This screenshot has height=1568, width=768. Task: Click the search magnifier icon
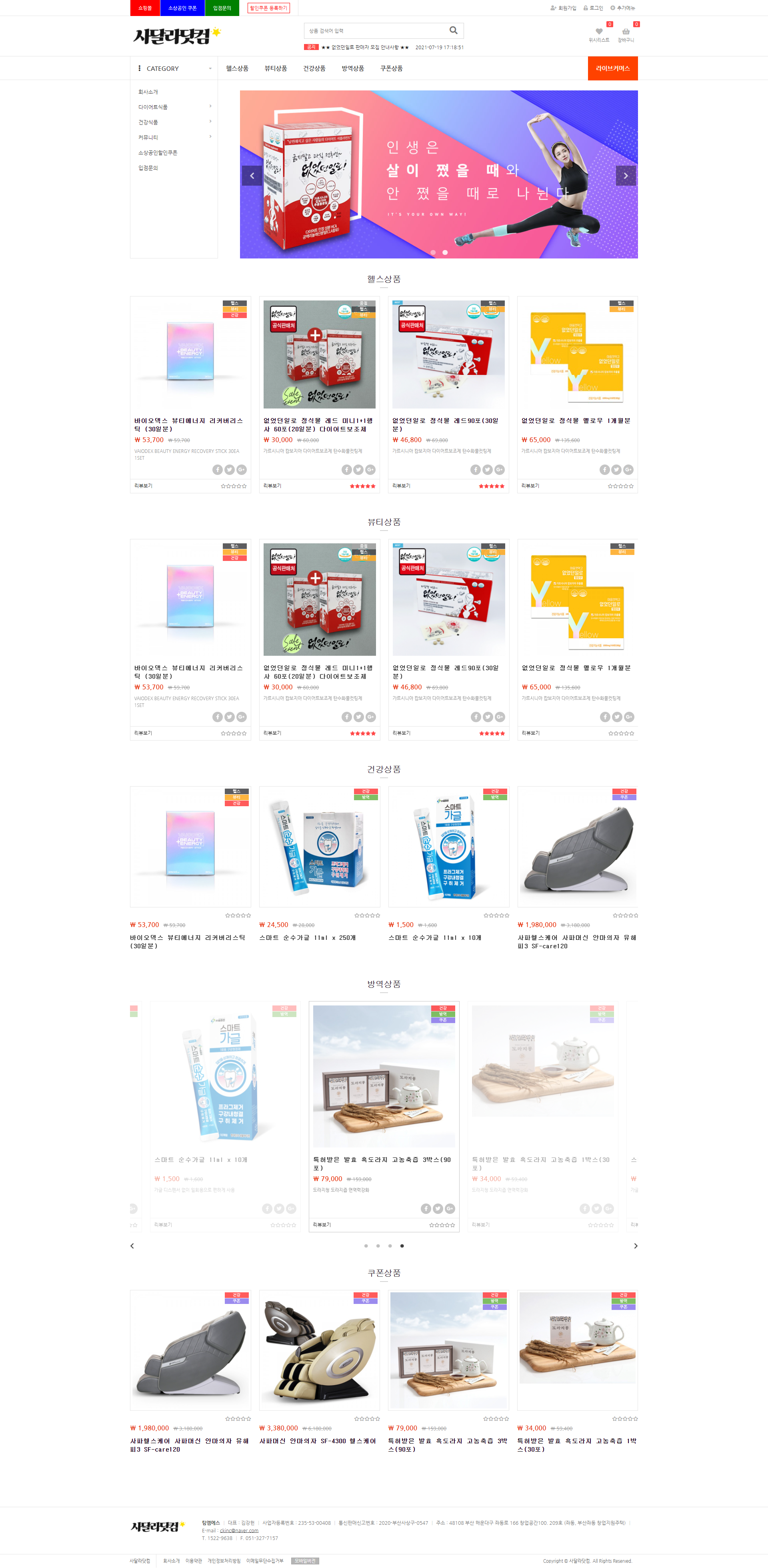(x=453, y=30)
